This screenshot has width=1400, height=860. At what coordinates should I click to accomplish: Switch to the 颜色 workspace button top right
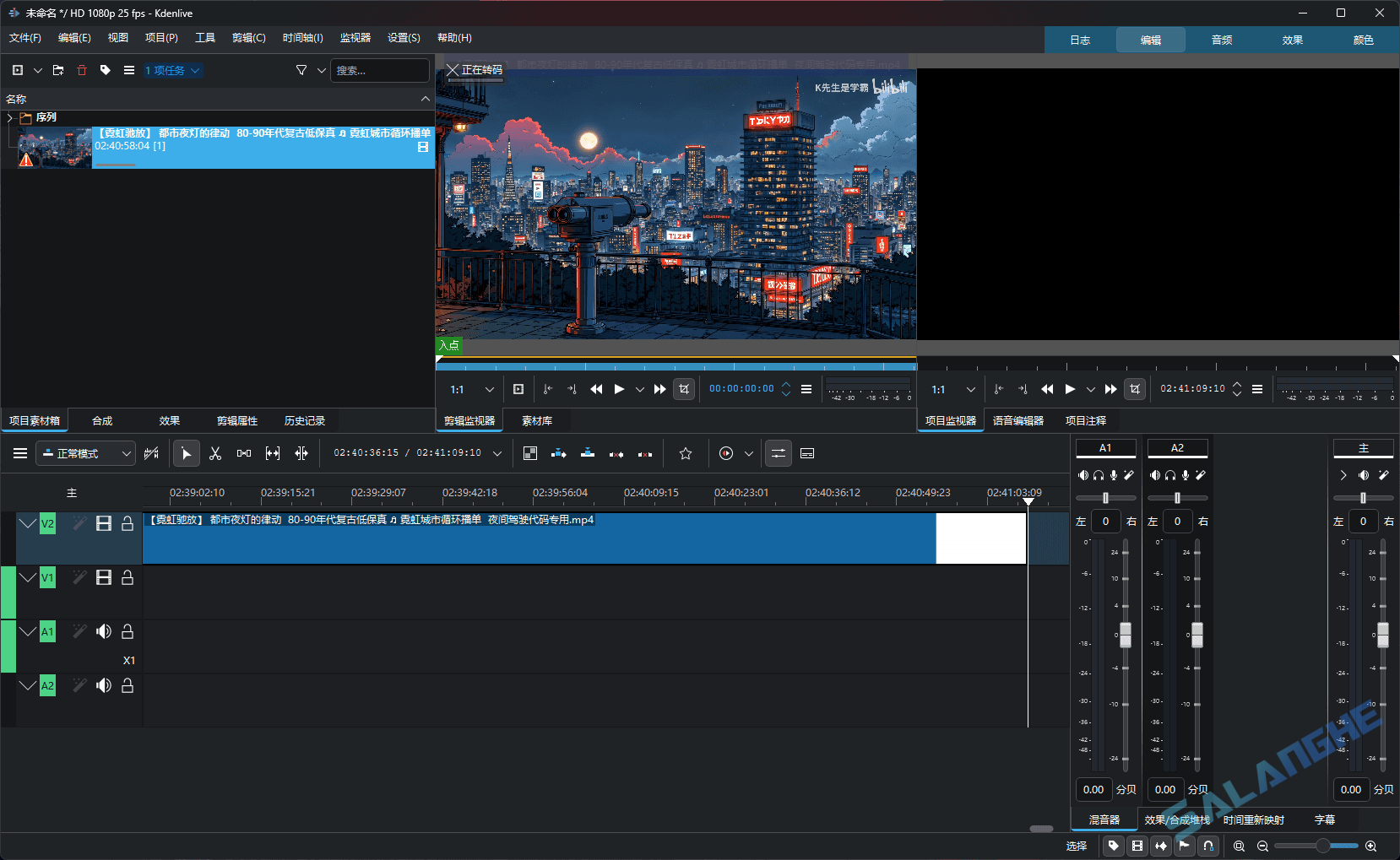click(x=1364, y=40)
